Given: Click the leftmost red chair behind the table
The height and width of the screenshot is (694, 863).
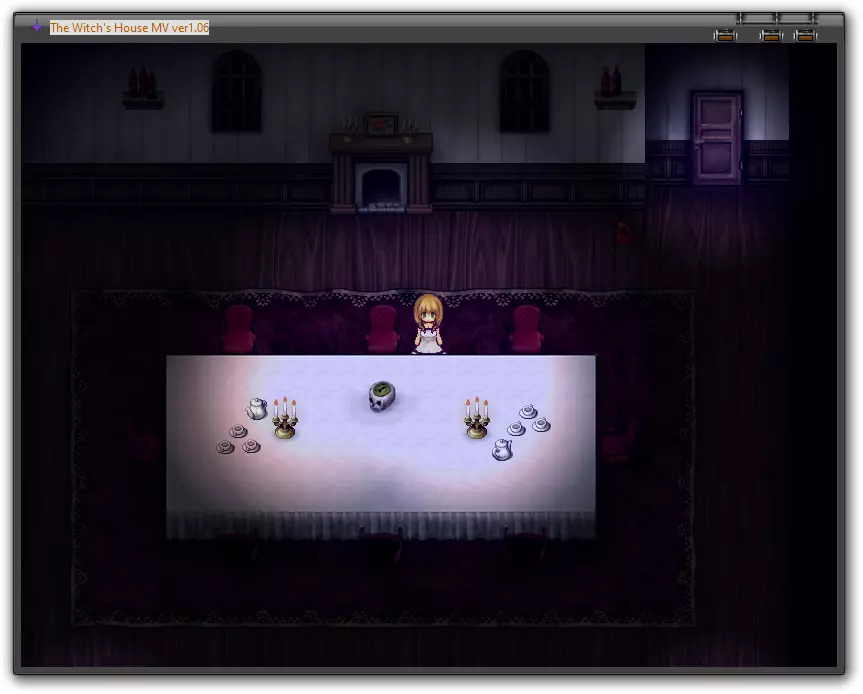Looking at the screenshot, I should click(239, 329).
